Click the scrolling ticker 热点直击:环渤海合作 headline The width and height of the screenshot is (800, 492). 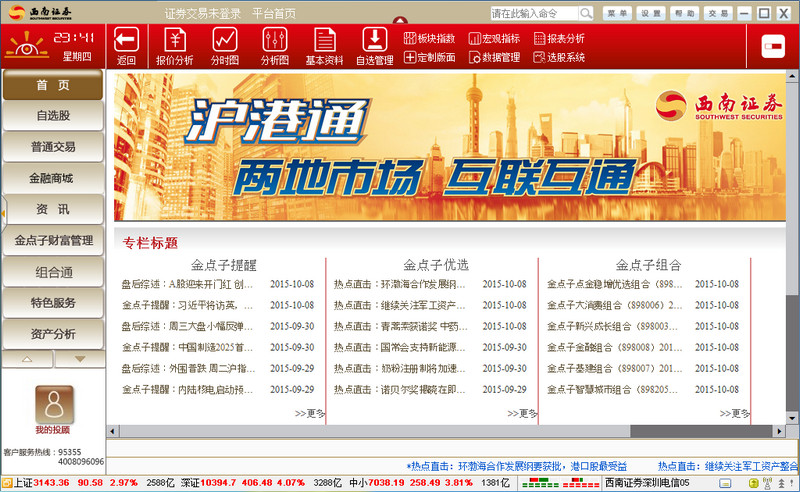517,466
